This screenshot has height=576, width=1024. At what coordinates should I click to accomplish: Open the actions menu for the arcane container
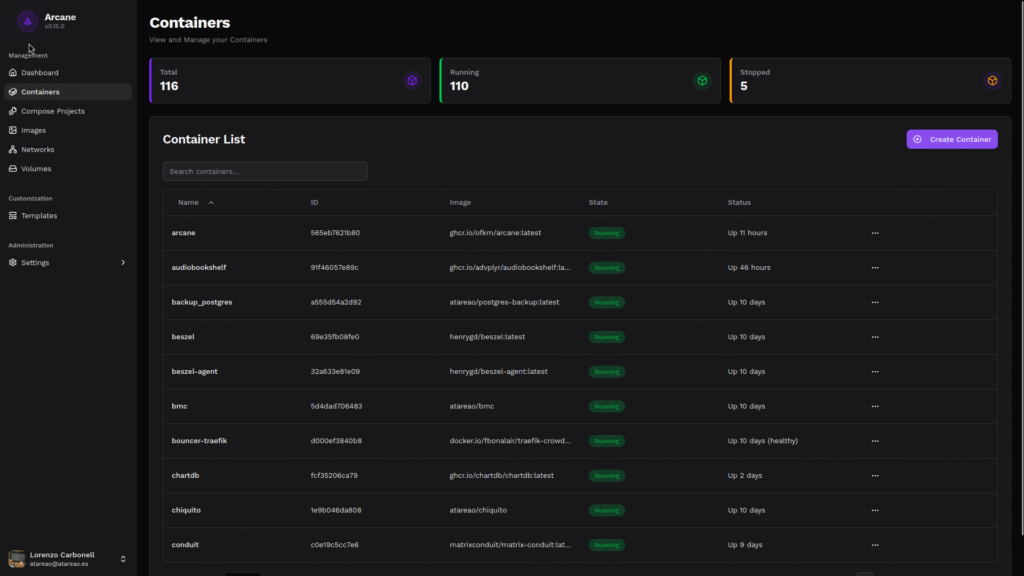point(875,233)
